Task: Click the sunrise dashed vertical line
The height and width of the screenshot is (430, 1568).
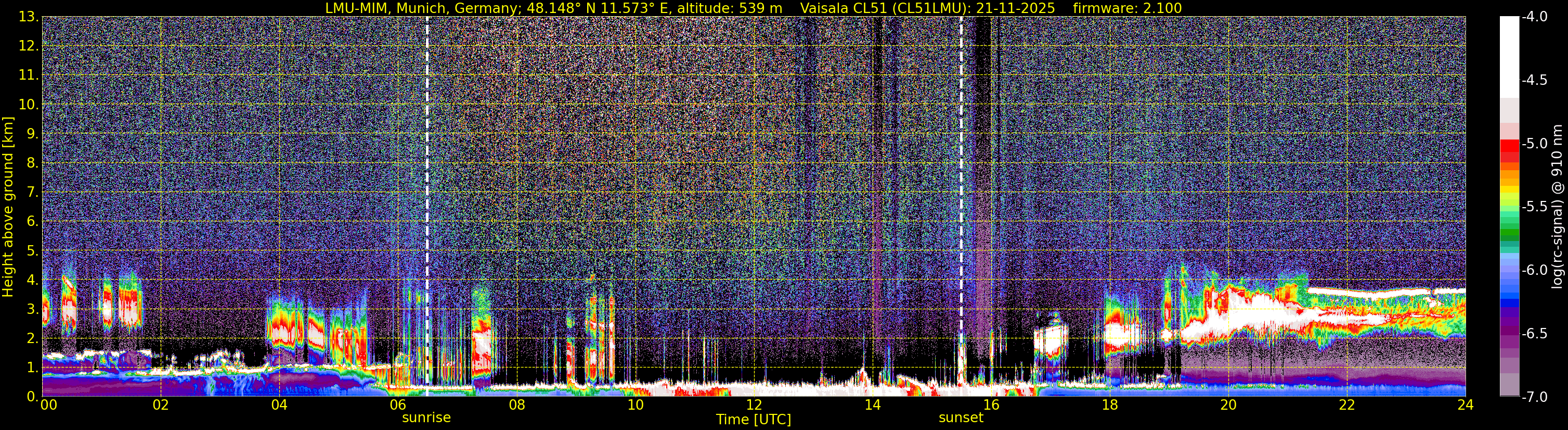Action: coord(427,207)
